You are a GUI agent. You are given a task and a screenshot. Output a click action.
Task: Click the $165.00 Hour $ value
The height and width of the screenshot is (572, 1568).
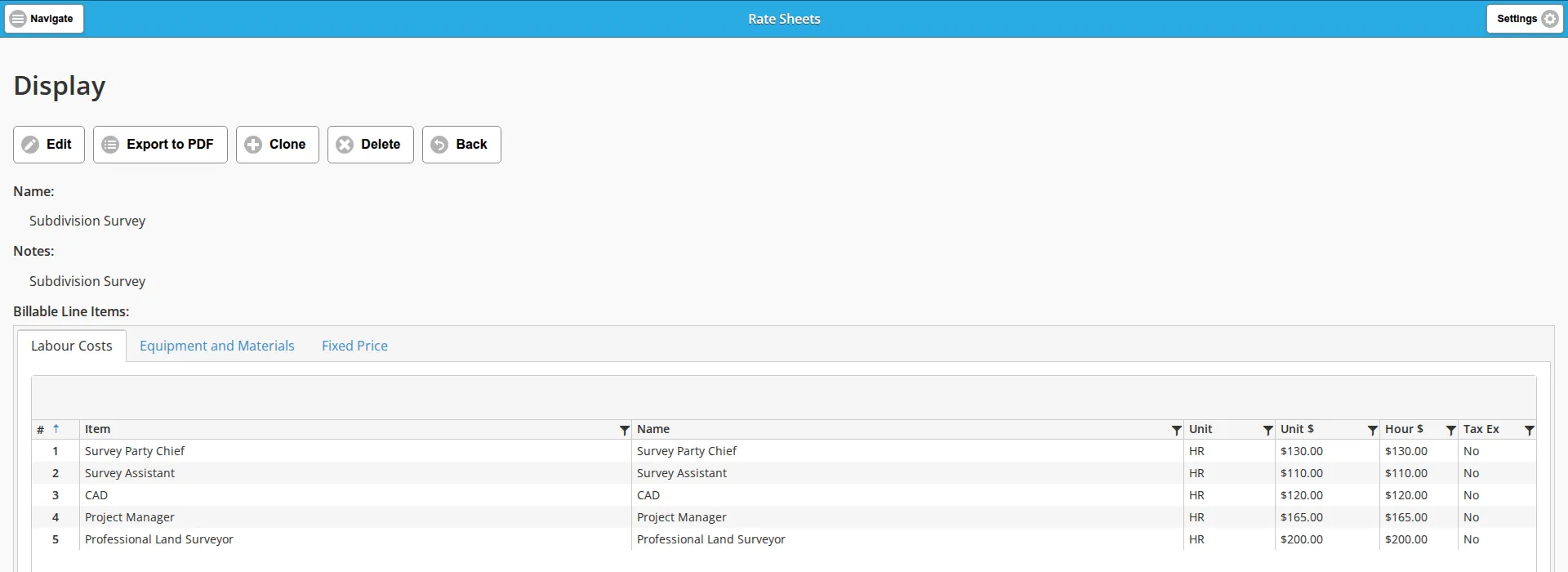1406,517
